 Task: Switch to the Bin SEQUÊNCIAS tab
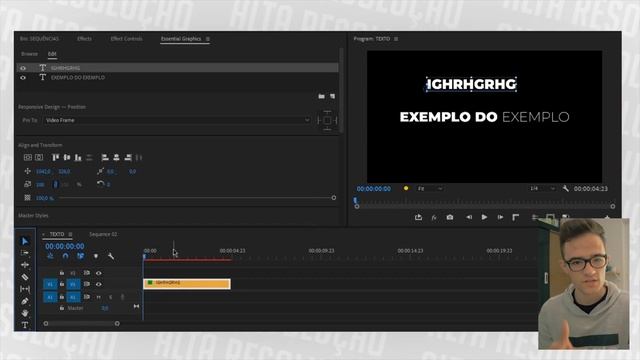39,39
